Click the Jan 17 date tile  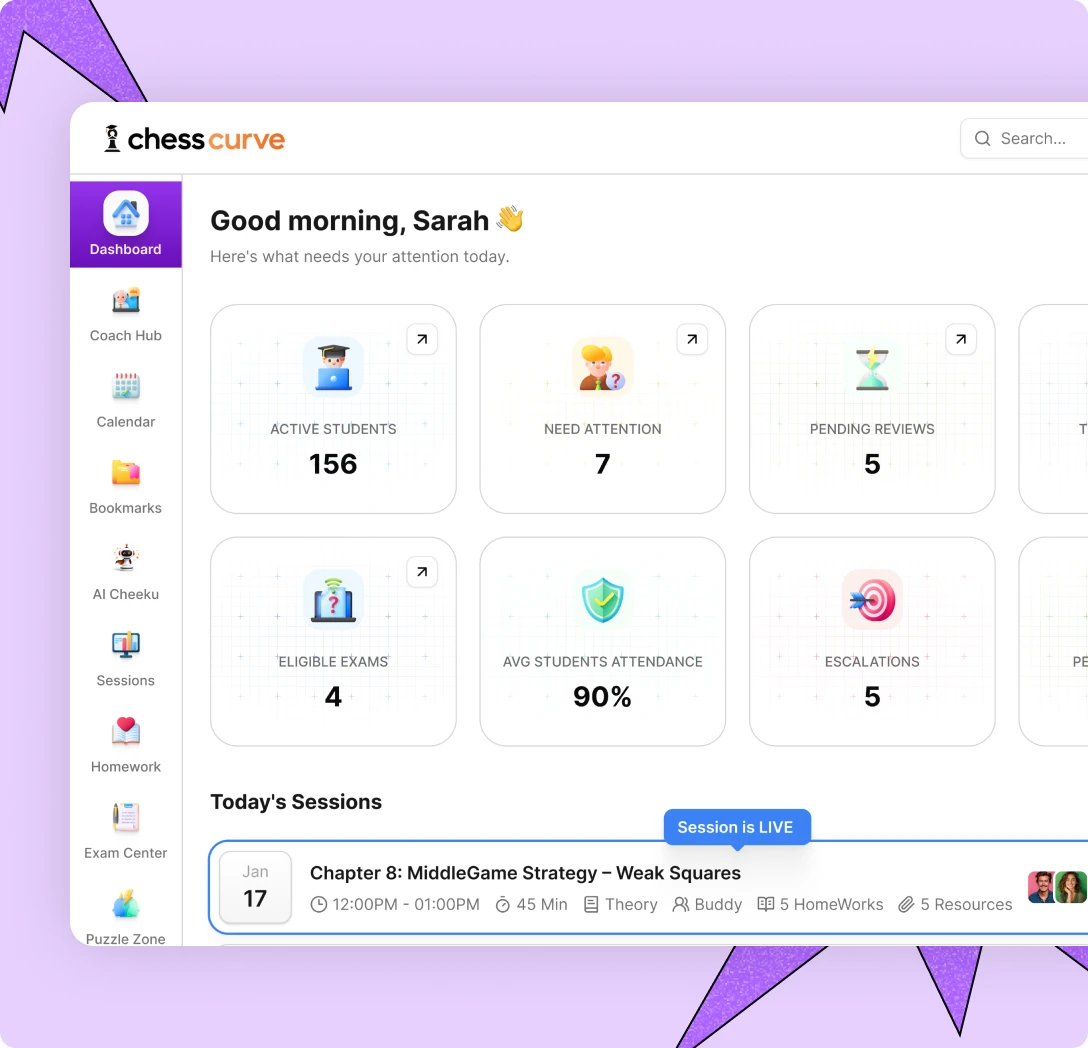tap(255, 887)
